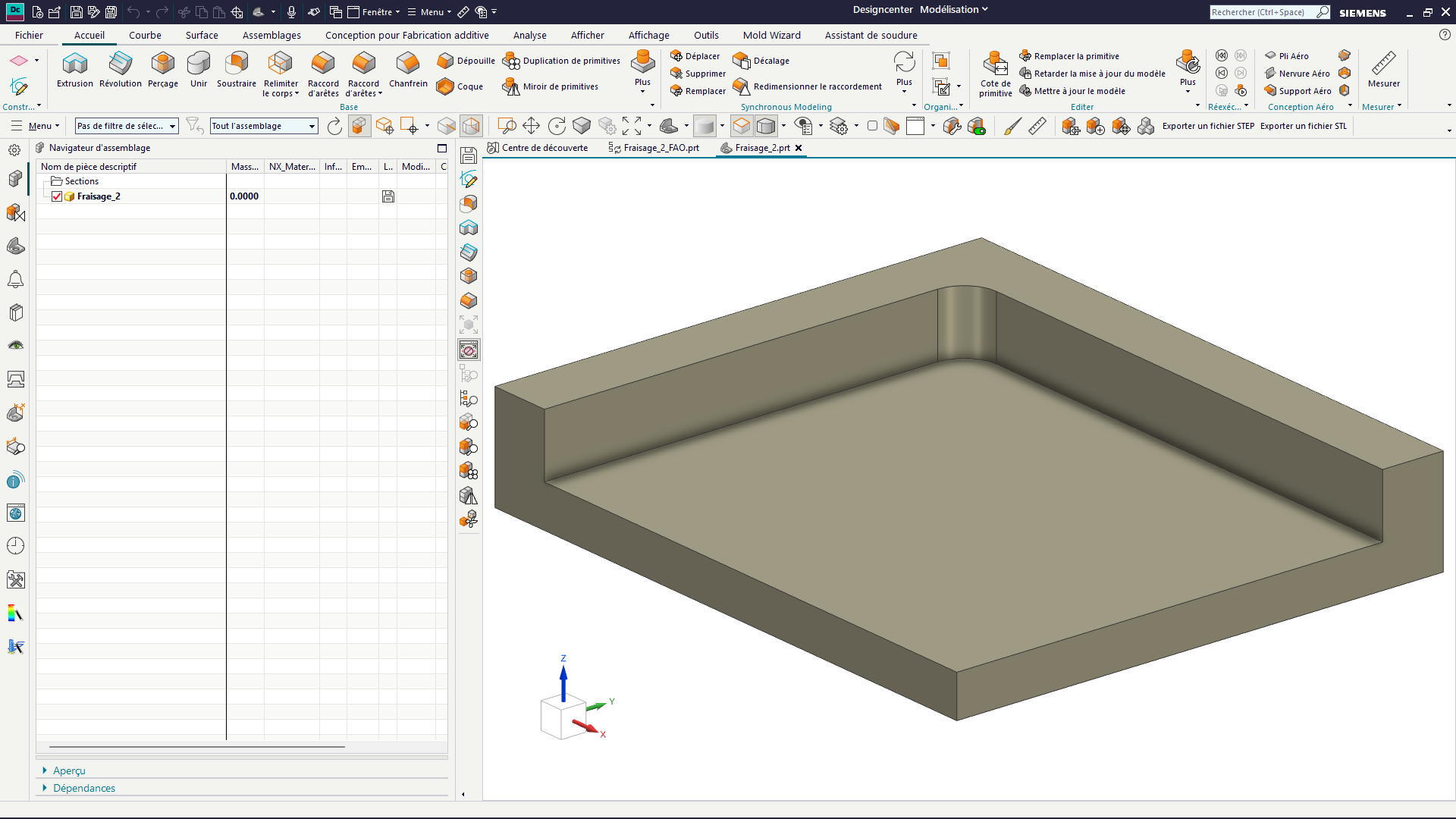Switch to the Surface ribbon tab
Image resolution: width=1456 pixels, height=819 pixels.
click(202, 35)
